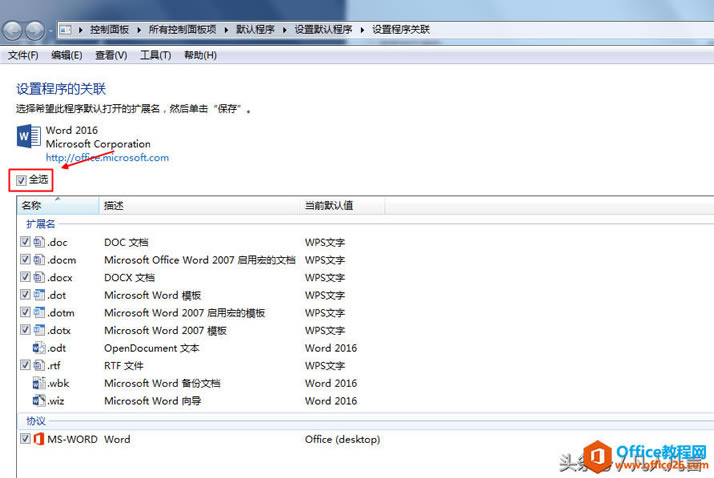The height and width of the screenshot is (478, 714).
Task: Uncheck the .docx extension checkbox
Action: click(x=25, y=278)
